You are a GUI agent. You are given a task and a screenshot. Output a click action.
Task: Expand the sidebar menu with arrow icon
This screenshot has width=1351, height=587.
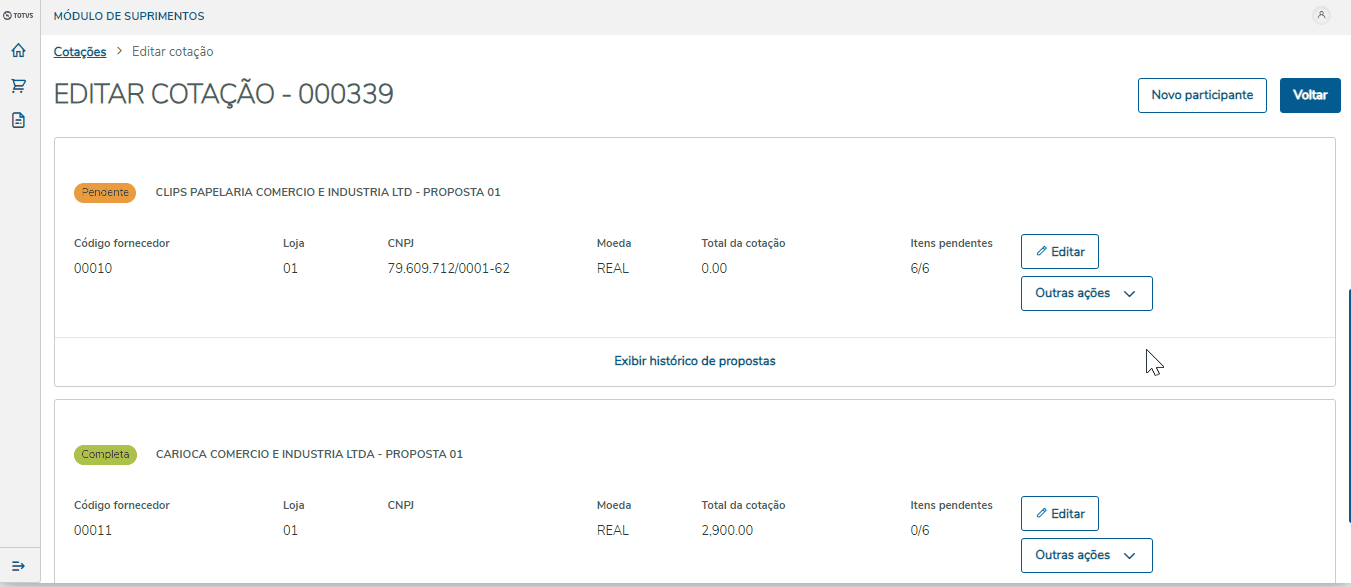tap(18, 566)
